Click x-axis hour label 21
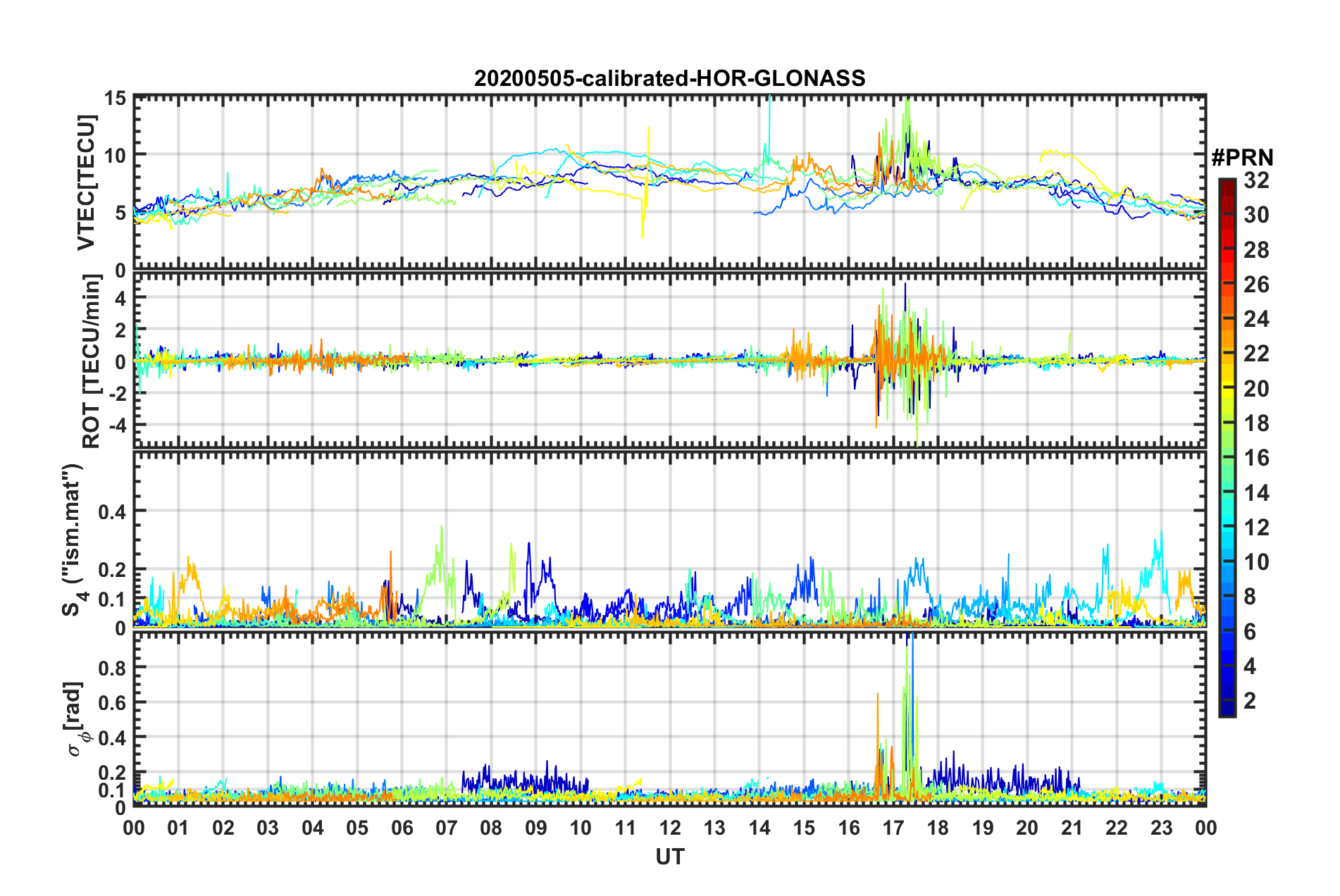 (x=1072, y=828)
